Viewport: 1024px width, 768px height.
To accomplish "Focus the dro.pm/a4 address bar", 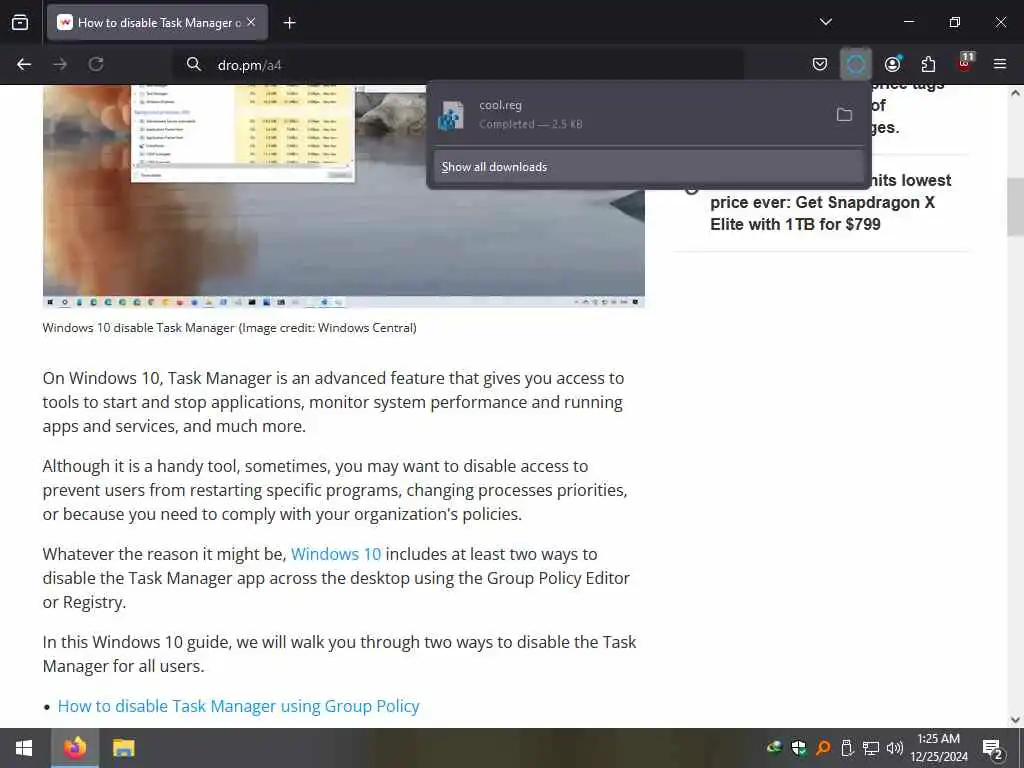I will coord(457,65).
